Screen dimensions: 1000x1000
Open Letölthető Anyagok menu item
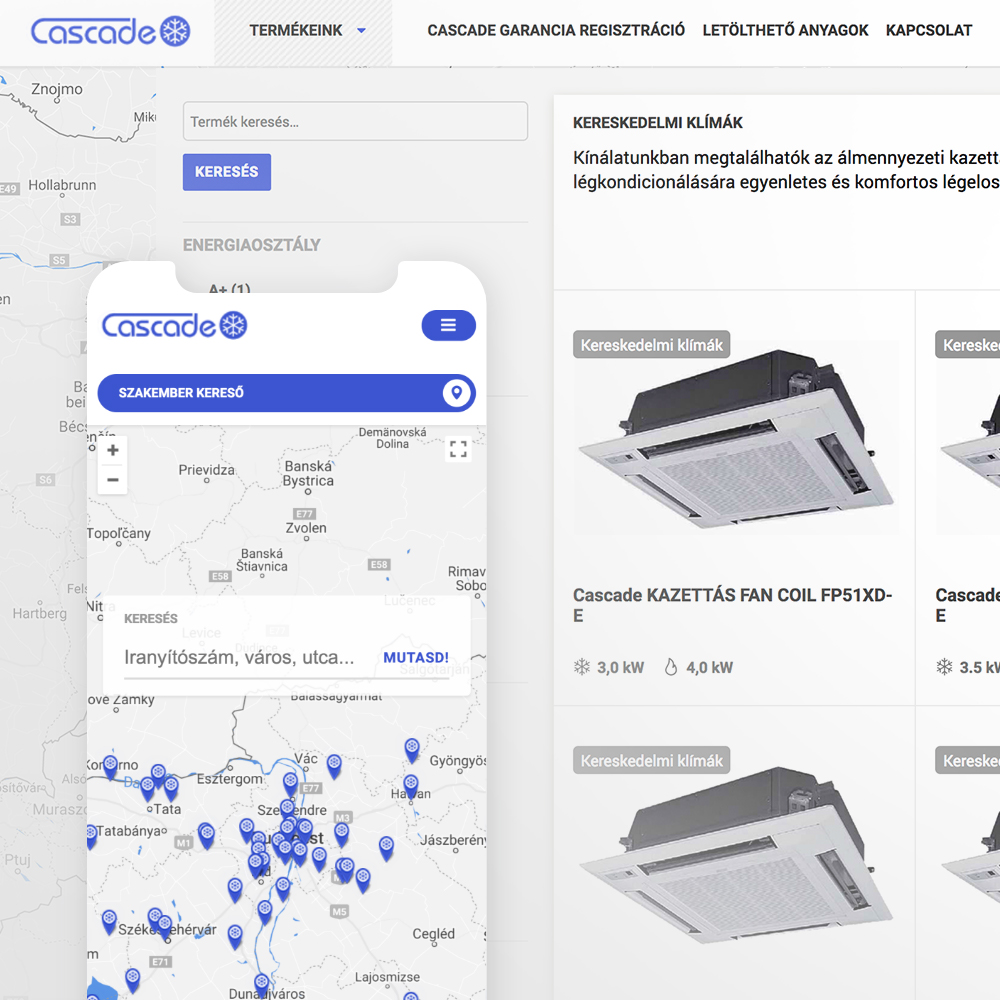[x=785, y=31]
